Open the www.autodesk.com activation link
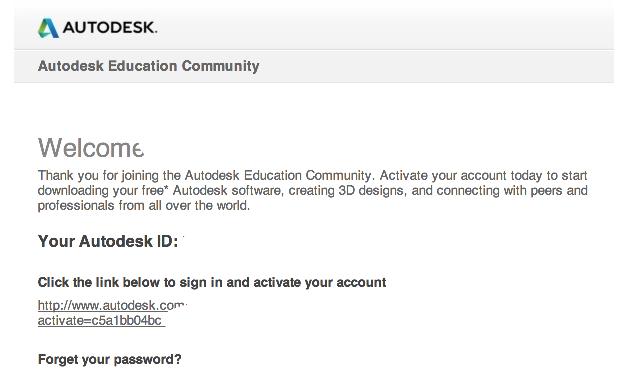619x372 pixels. pos(111,305)
